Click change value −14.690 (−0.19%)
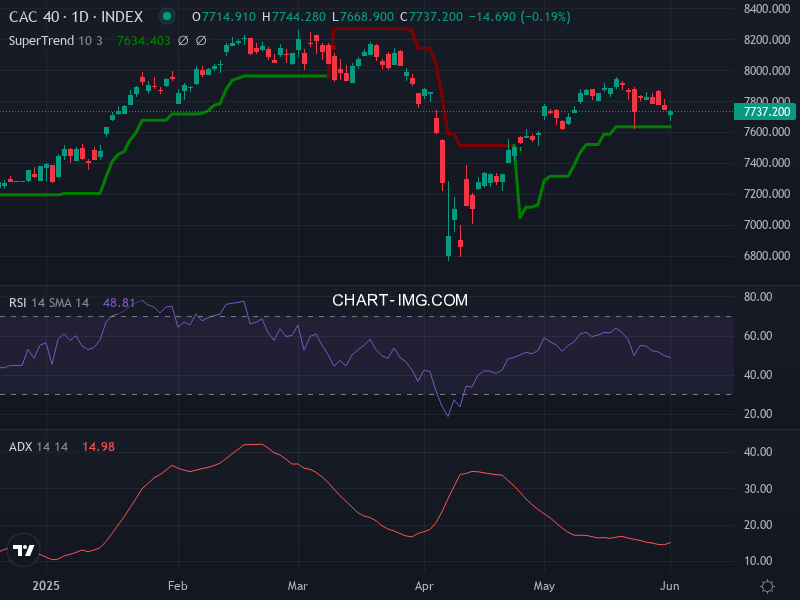Screen dimensions: 800x600 click(x=519, y=17)
